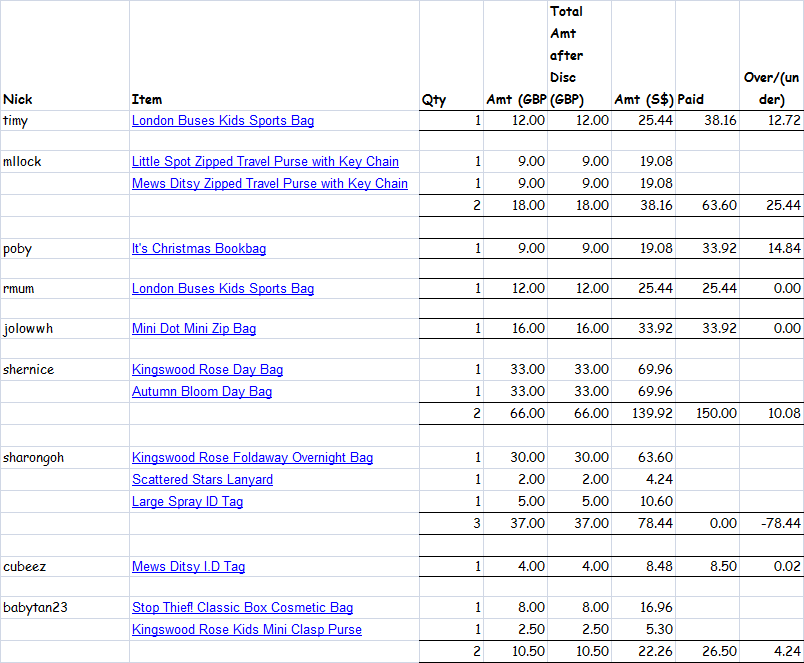This screenshot has width=804, height=663.
Task: Select the S$ amount '10.60' for Large Spray ID Tag
Action: tap(644, 501)
